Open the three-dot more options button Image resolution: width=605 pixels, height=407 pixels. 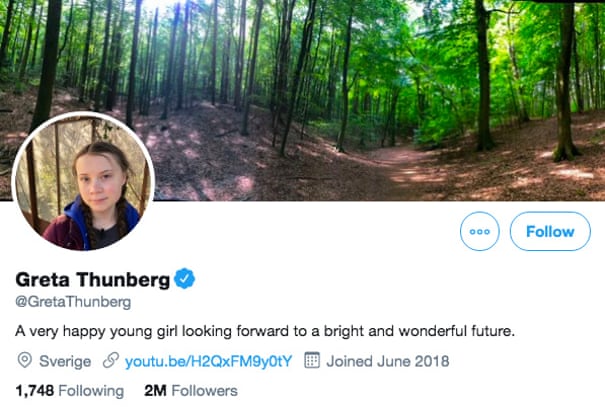point(479,231)
